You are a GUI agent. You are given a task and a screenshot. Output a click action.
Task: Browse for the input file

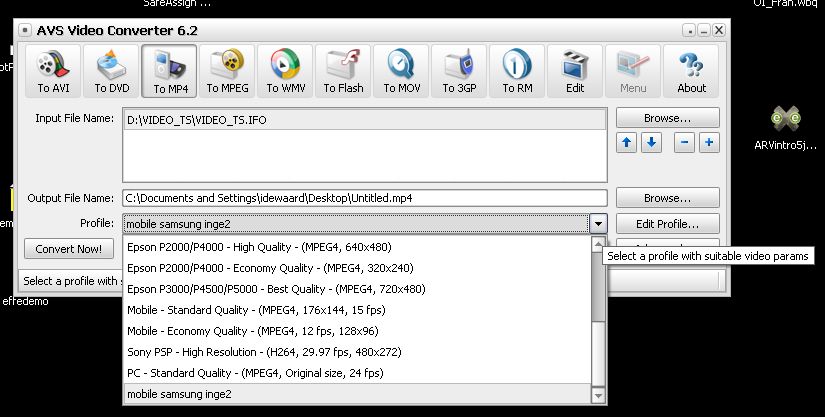pyautogui.click(x=668, y=118)
